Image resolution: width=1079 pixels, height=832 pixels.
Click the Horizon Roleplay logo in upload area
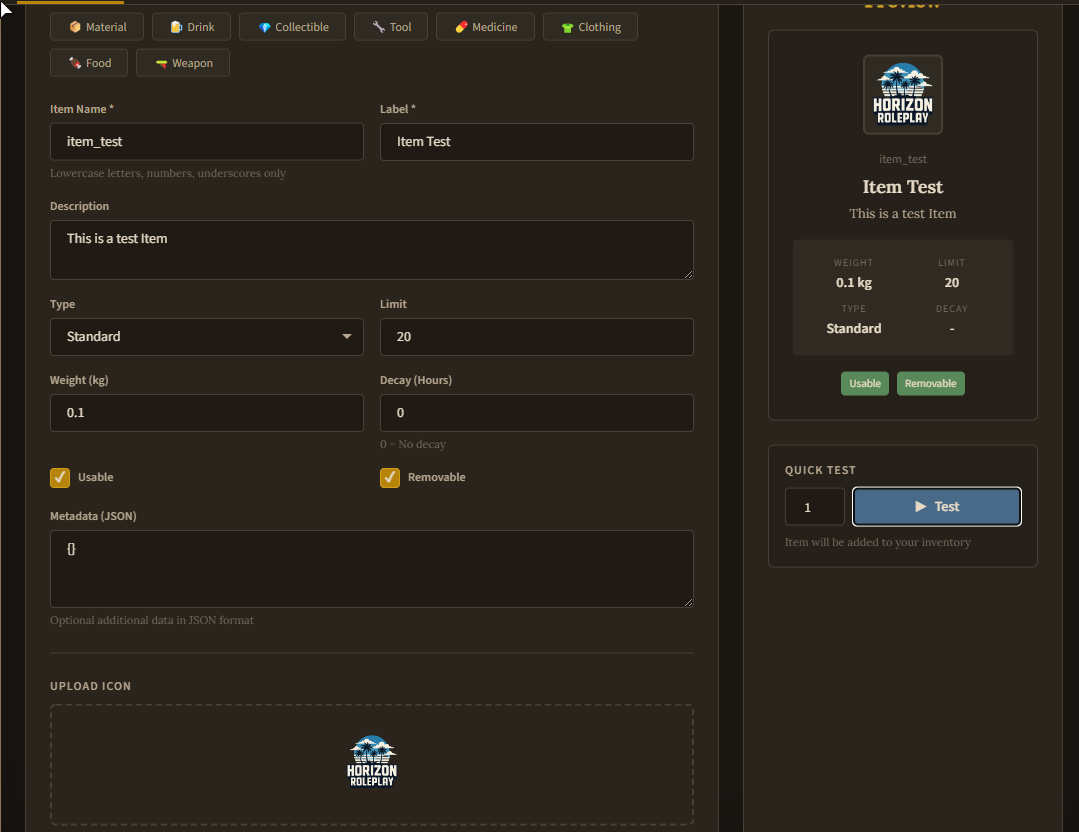tap(371, 762)
